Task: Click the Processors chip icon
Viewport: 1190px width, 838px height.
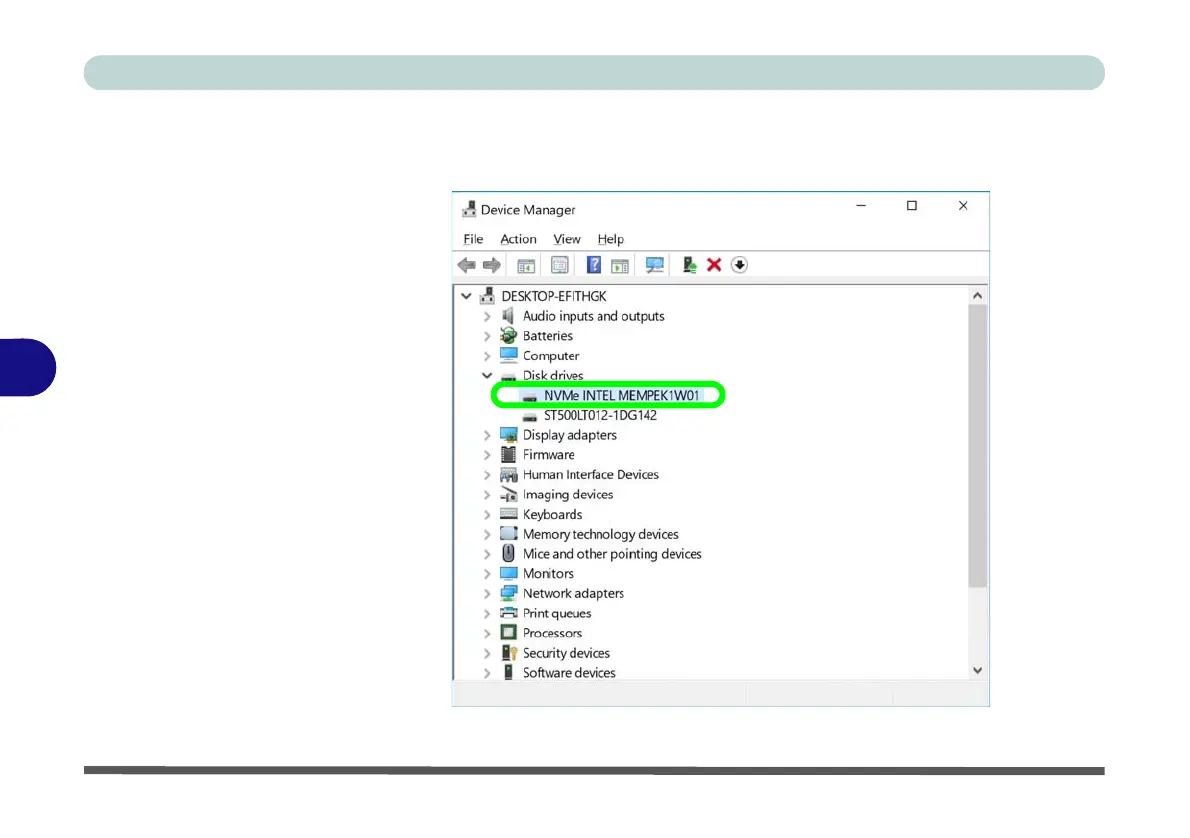Action: click(508, 632)
